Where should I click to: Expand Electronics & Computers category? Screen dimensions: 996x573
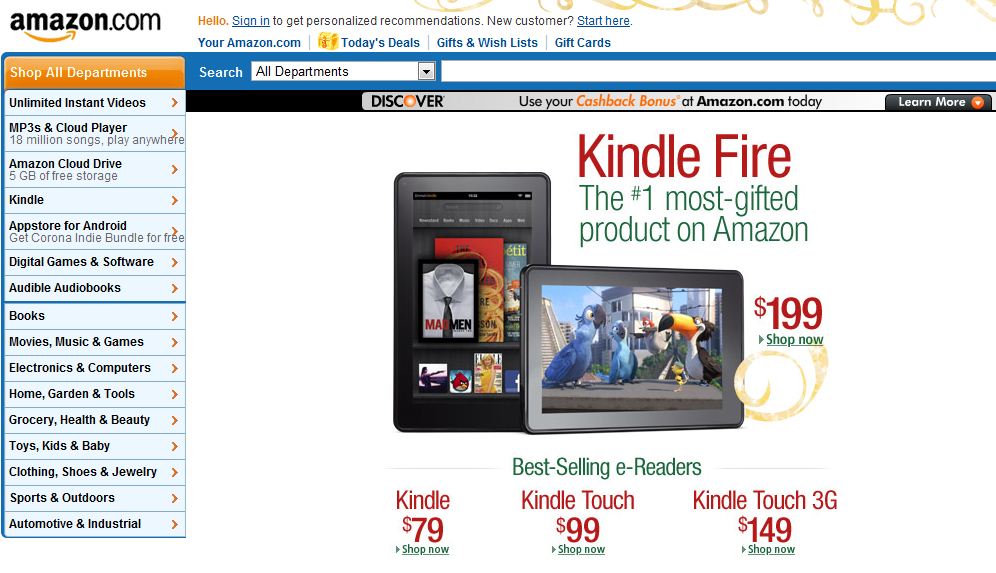click(94, 368)
